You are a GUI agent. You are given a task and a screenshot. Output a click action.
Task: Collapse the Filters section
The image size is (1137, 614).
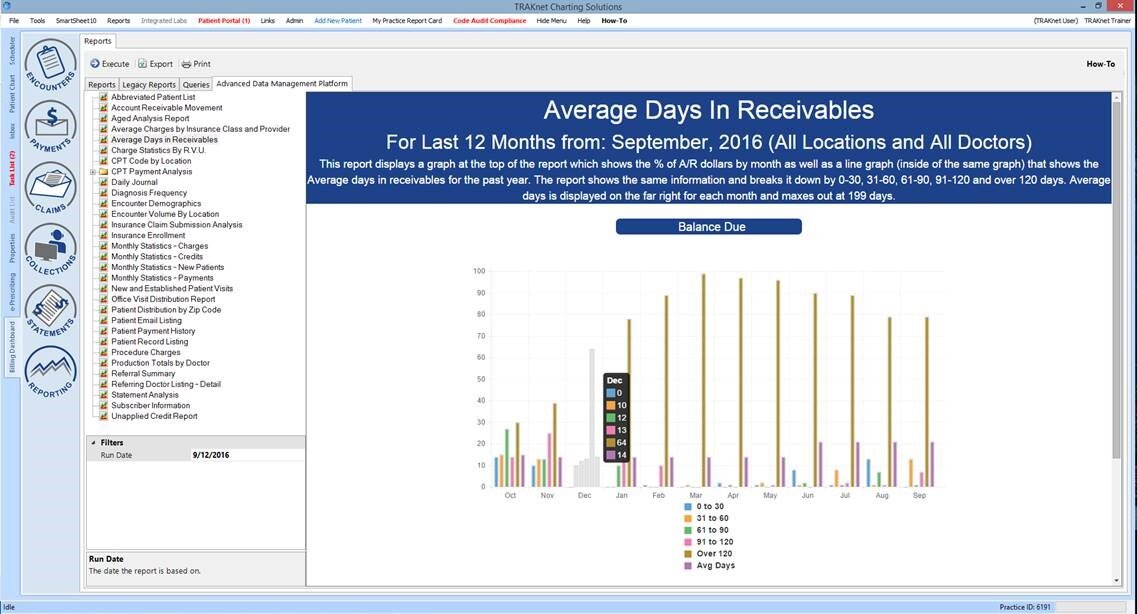[94, 442]
